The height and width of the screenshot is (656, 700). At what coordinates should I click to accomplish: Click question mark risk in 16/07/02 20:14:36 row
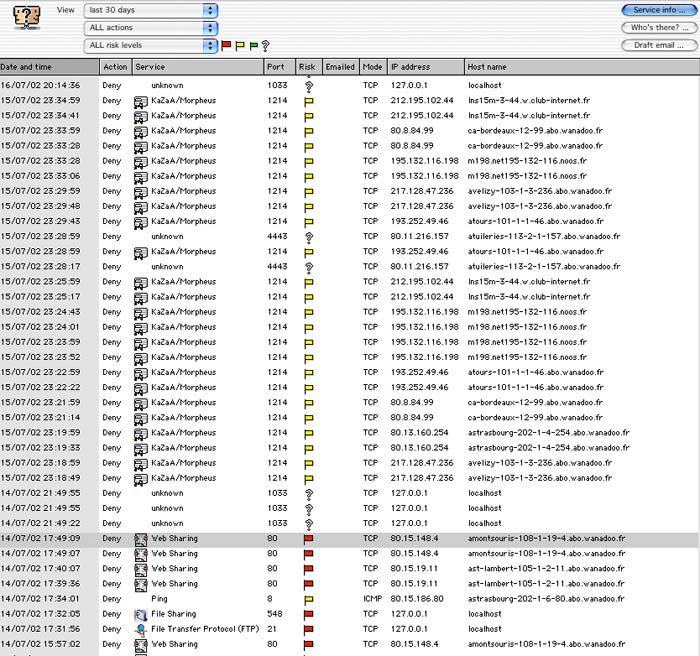tap(308, 86)
